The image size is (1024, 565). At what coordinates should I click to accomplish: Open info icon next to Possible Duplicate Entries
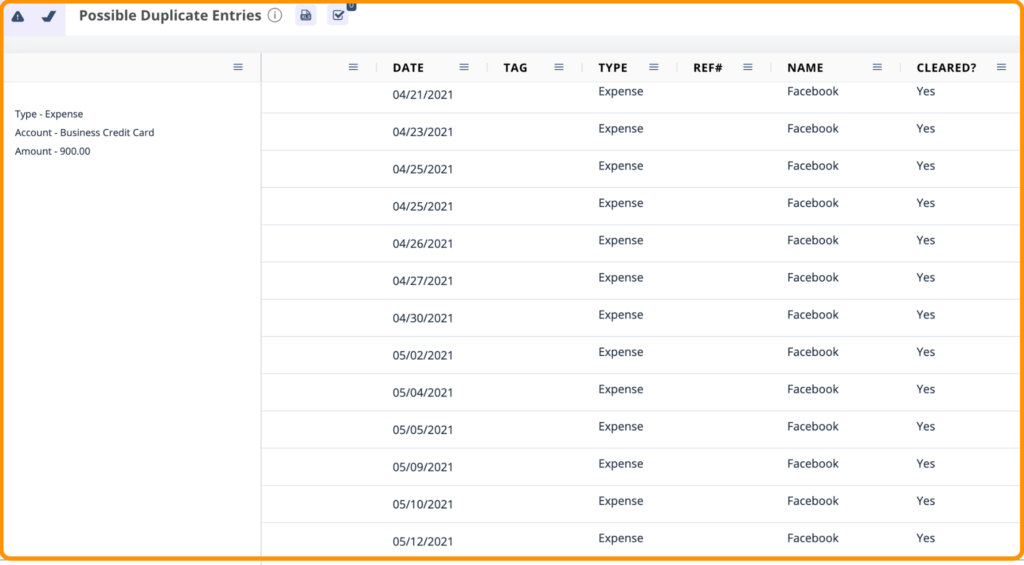click(275, 16)
